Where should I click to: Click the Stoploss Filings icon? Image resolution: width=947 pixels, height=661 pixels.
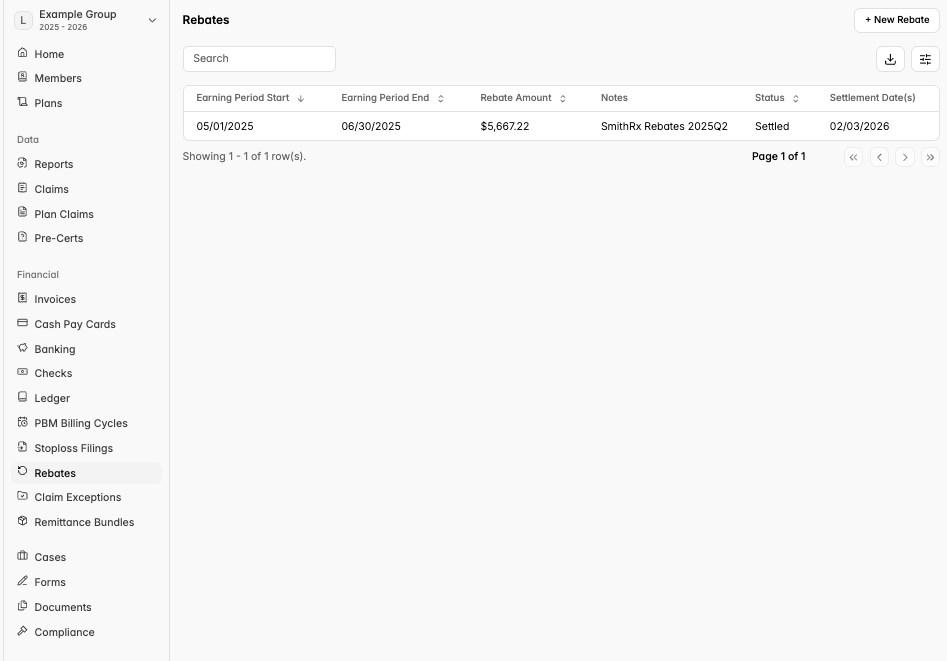point(22,447)
